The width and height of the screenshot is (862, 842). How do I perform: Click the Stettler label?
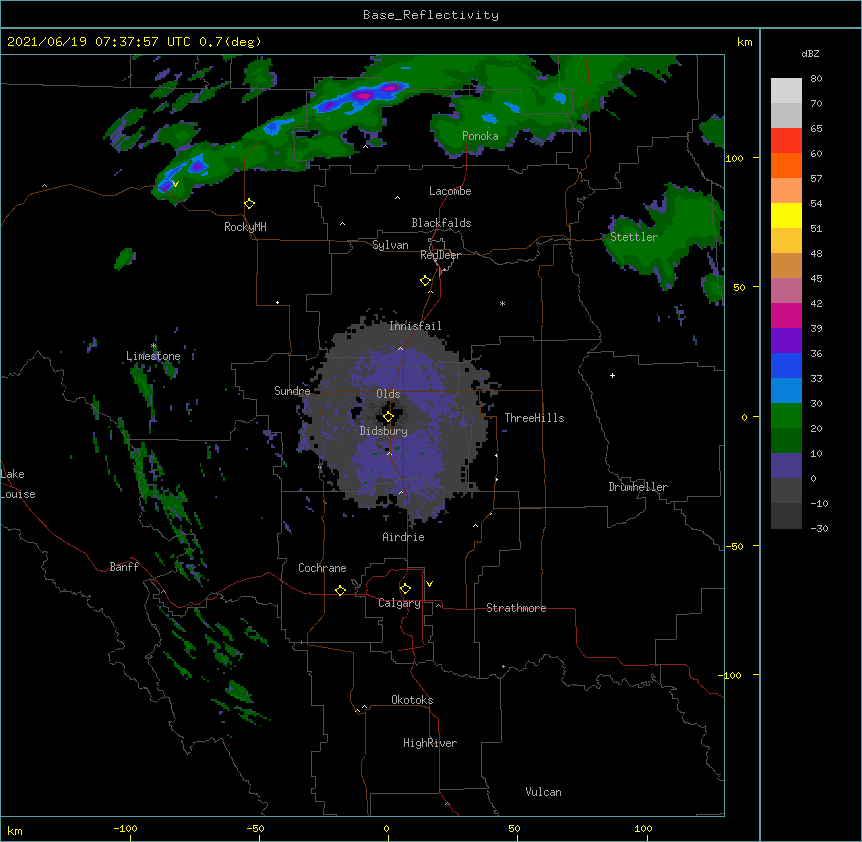click(x=634, y=237)
